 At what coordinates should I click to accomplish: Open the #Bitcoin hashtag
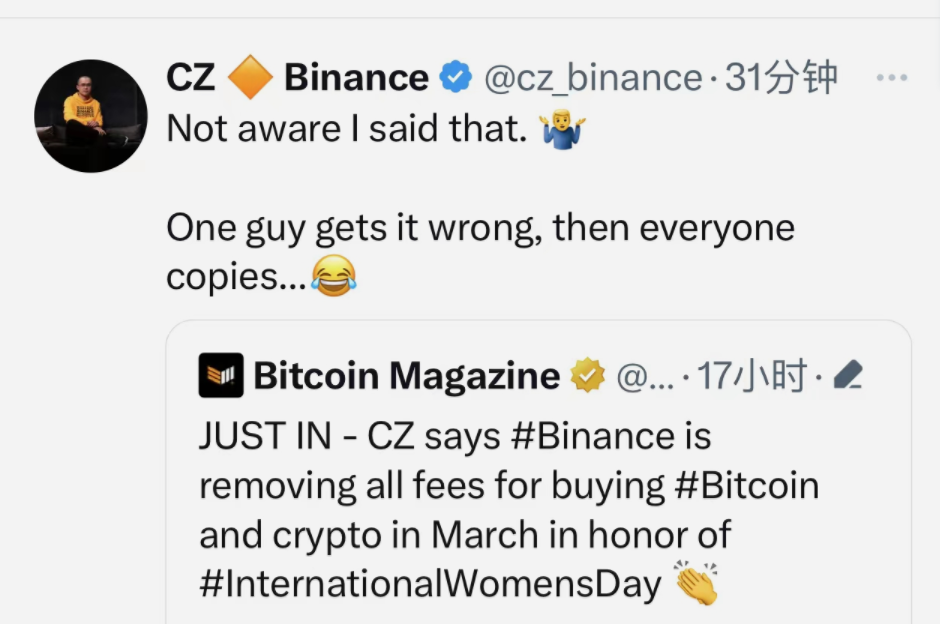click(x=746, y=486)
